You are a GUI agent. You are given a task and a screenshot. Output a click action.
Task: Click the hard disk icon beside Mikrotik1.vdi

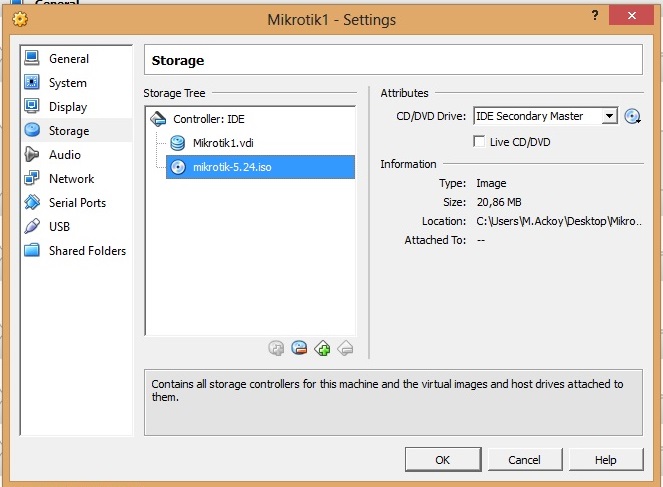tap(178, 143)
